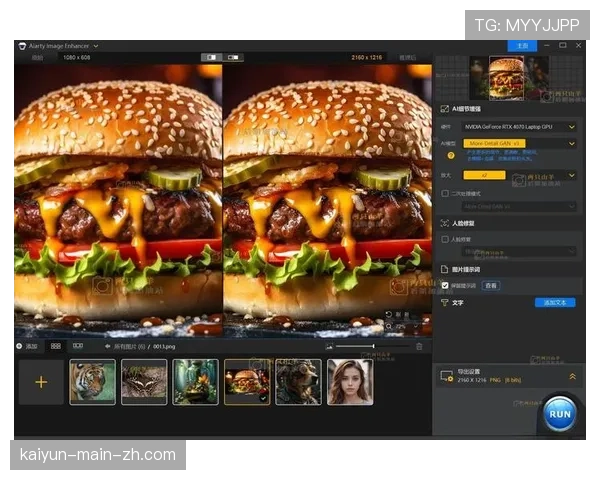Select the filmstrip view icon
This screenshot has height=480, width=600.
77,346
